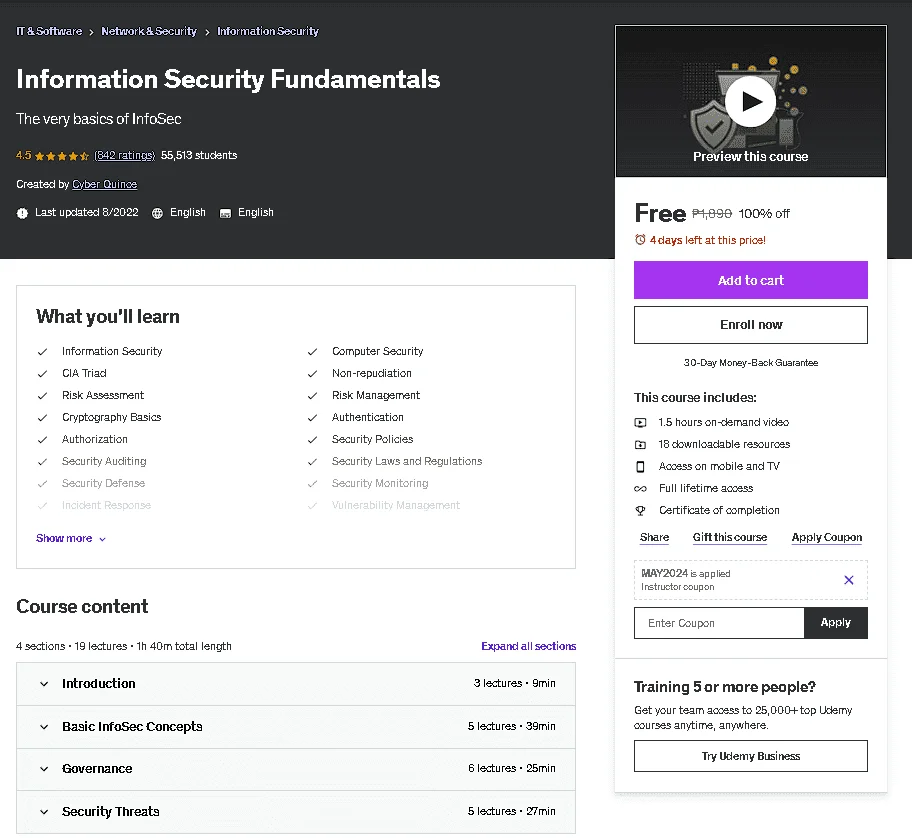Click '30-Day Money-Back Guarantee' text
The width and height of the screenshot is (912, 838).
click(750, 363)
